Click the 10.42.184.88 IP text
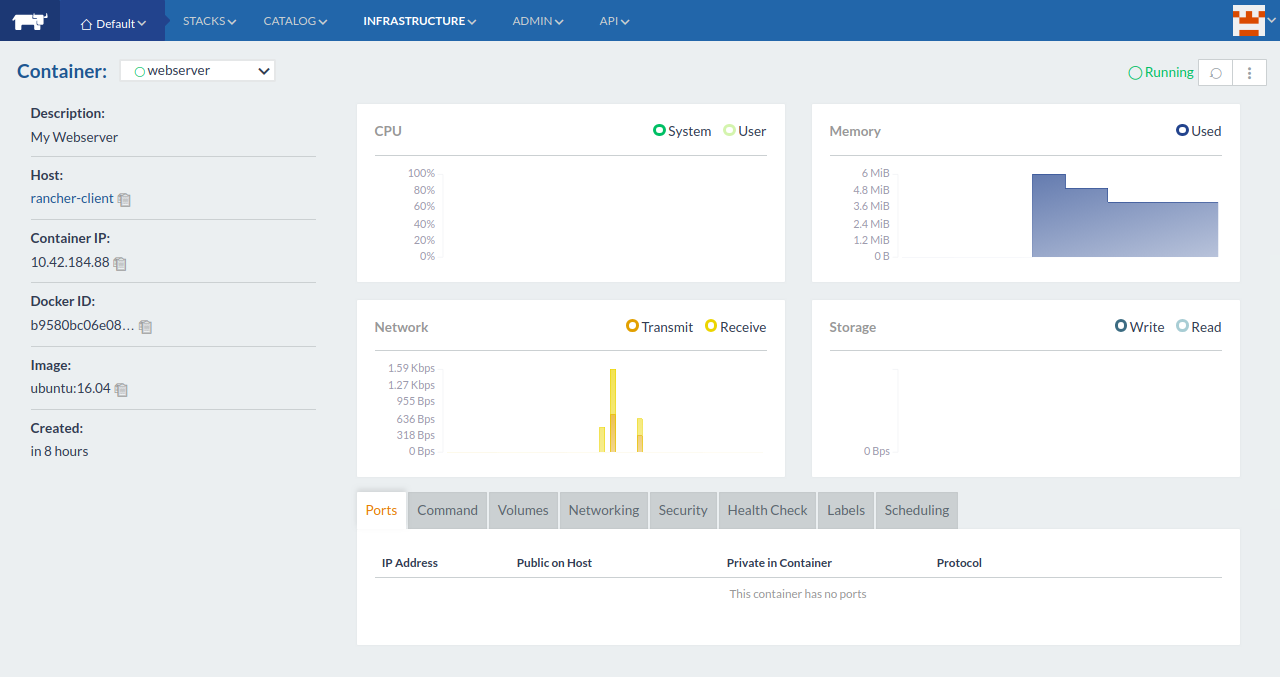This screenshot has width=1280, height=677. point(70,262)
